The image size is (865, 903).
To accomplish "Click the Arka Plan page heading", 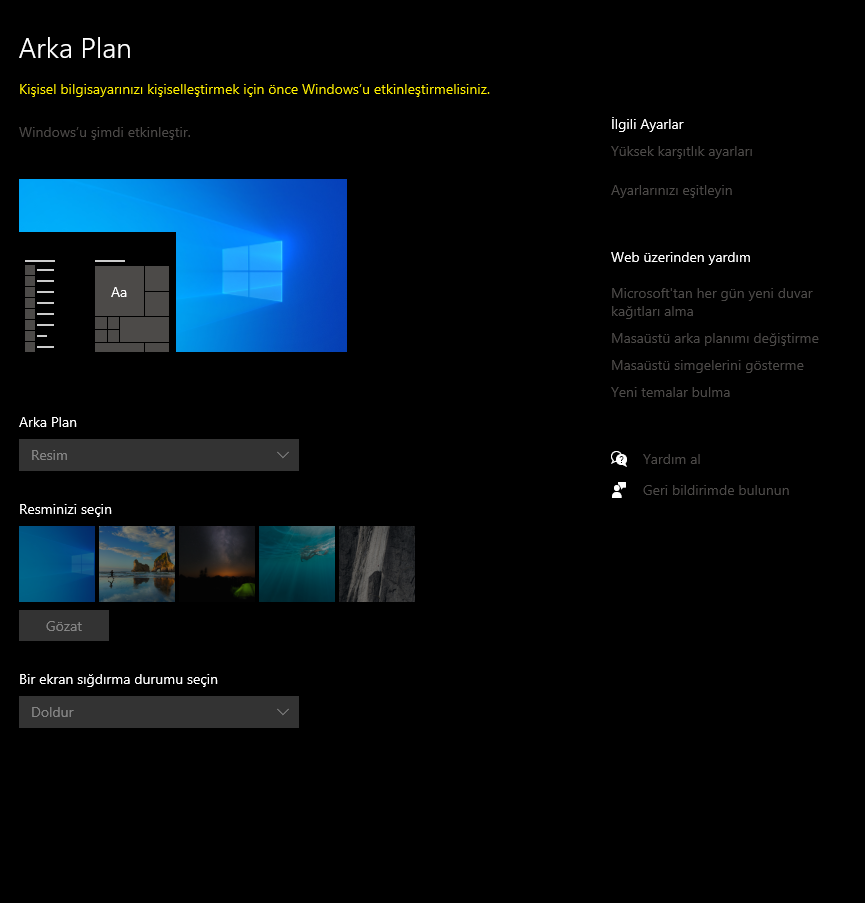I will pos(75,48).
